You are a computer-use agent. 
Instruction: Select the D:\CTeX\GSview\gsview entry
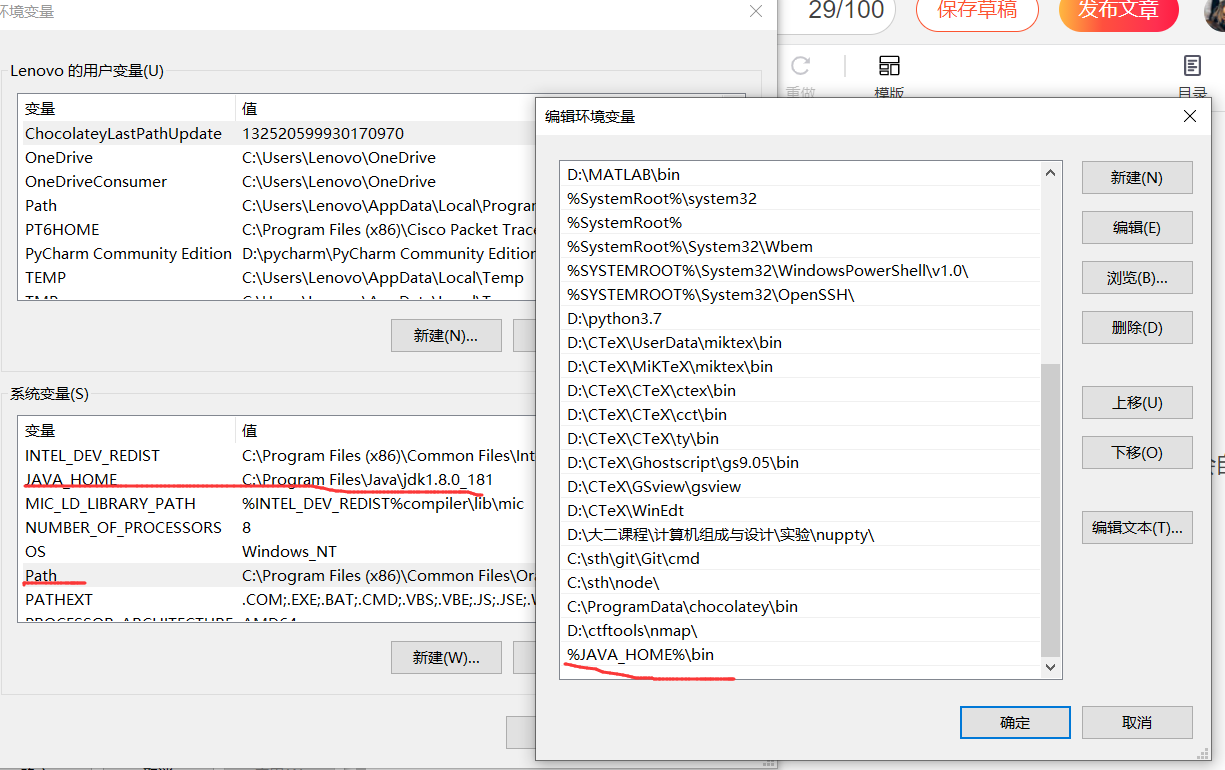pyautogui.click(x=801, y=486)
